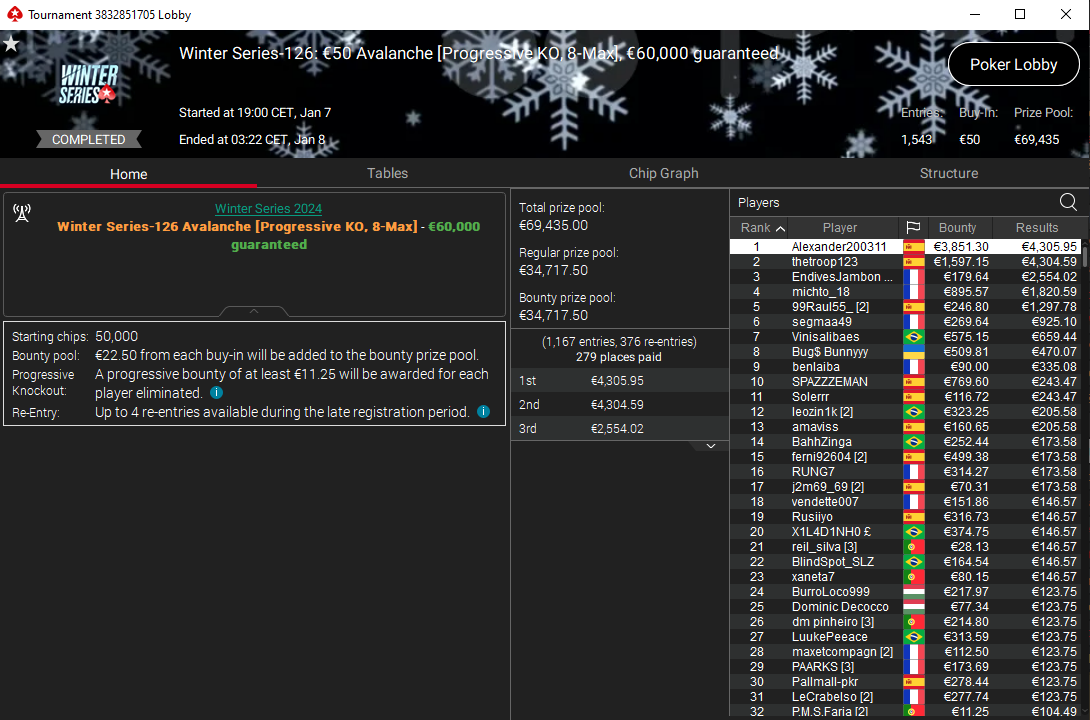
Task: Click the flag icon in xaneta7's row
Action: [x=913, y=577]
